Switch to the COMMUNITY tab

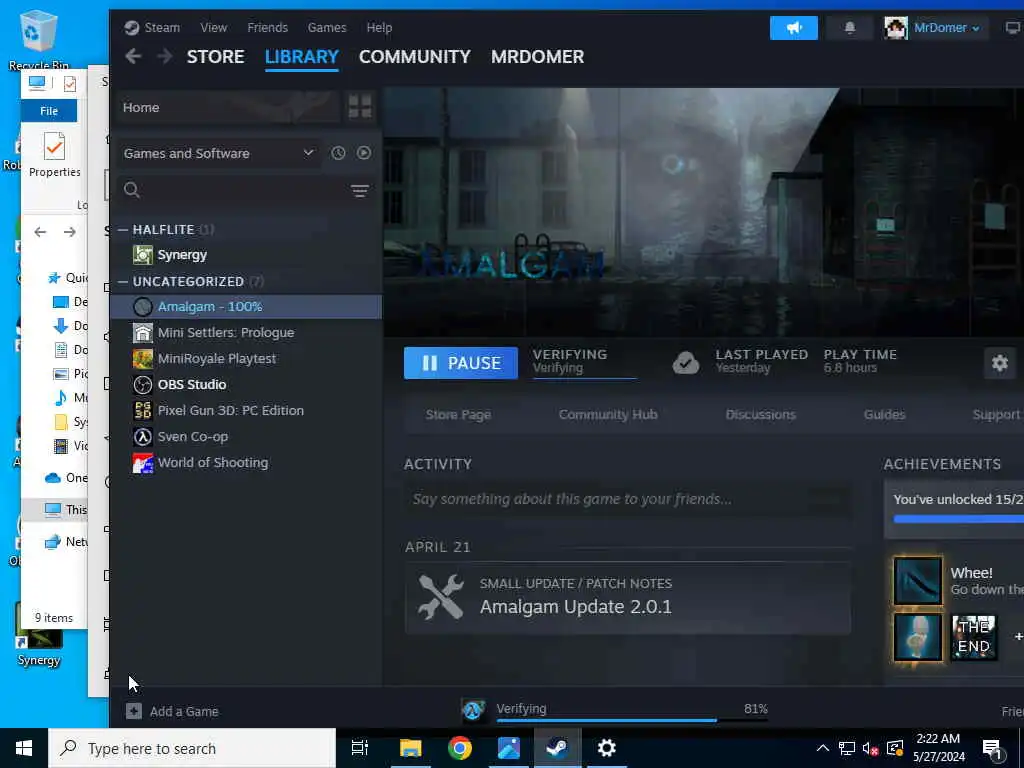[x=415, y=57]
